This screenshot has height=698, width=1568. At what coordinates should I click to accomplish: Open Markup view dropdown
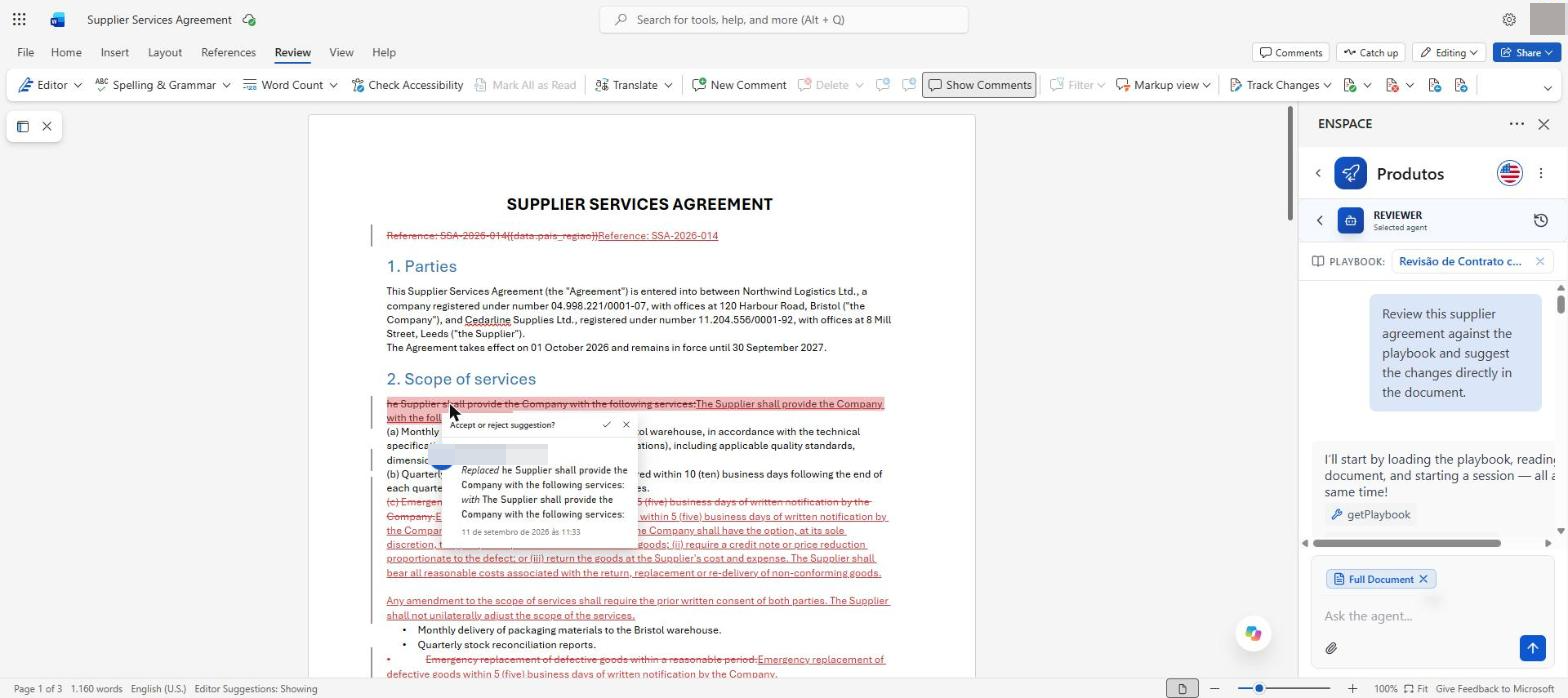1163,85
